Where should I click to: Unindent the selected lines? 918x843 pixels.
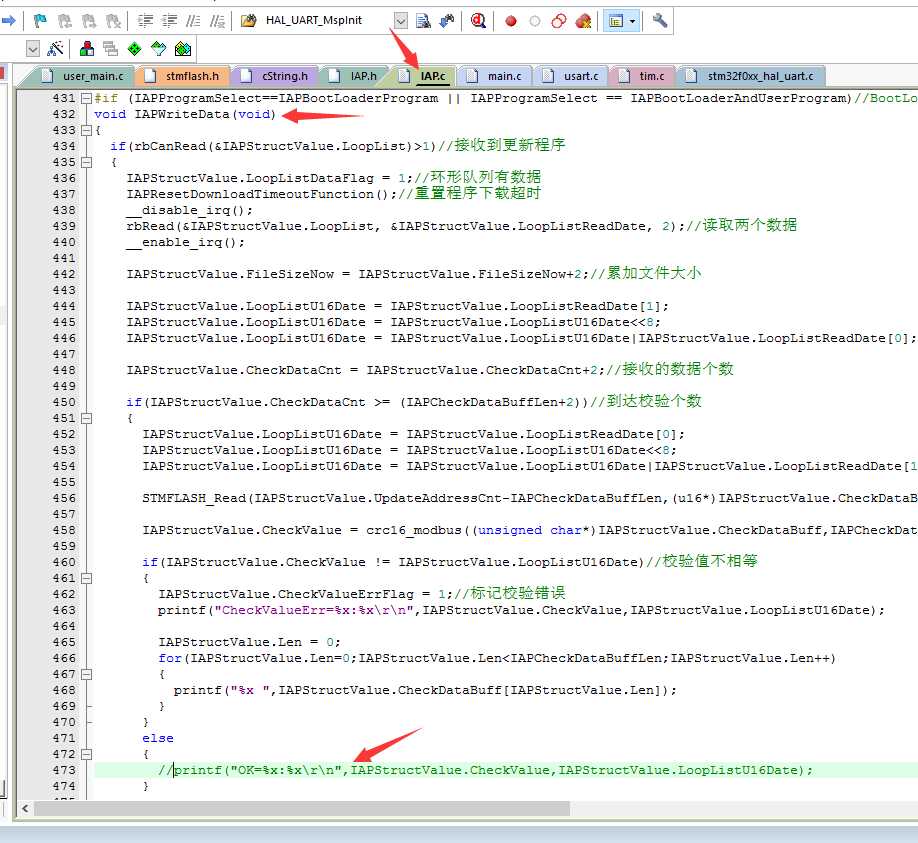[169, 21]
